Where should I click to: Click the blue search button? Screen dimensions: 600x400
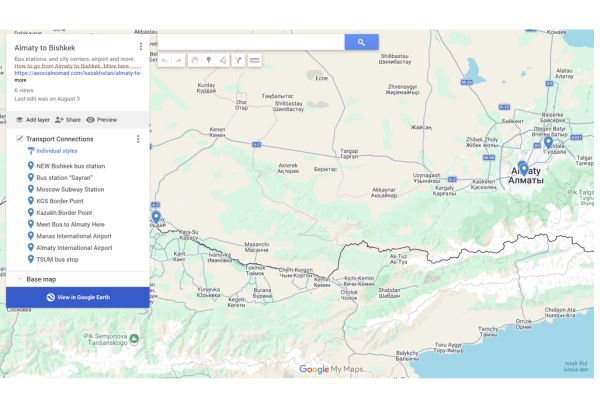pyautogui.click(x=361, y=42)
